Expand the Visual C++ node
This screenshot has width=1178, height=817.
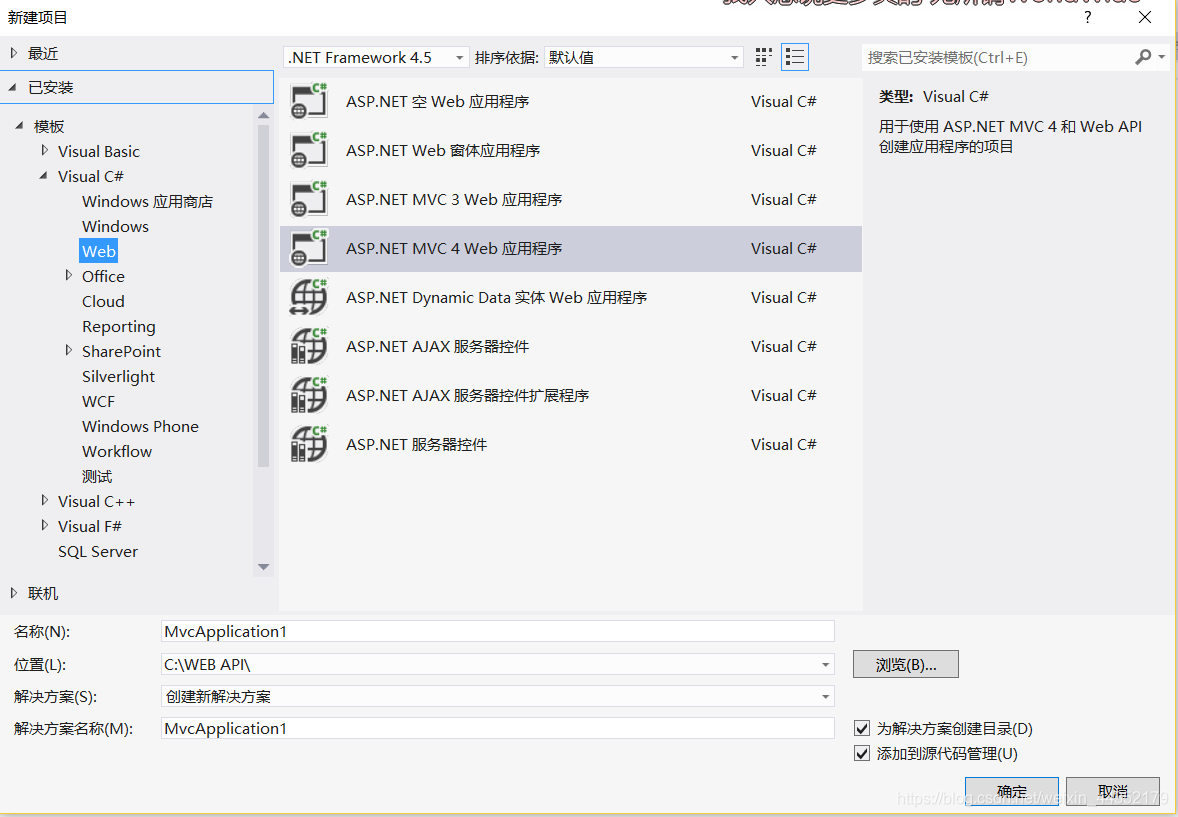44,501
